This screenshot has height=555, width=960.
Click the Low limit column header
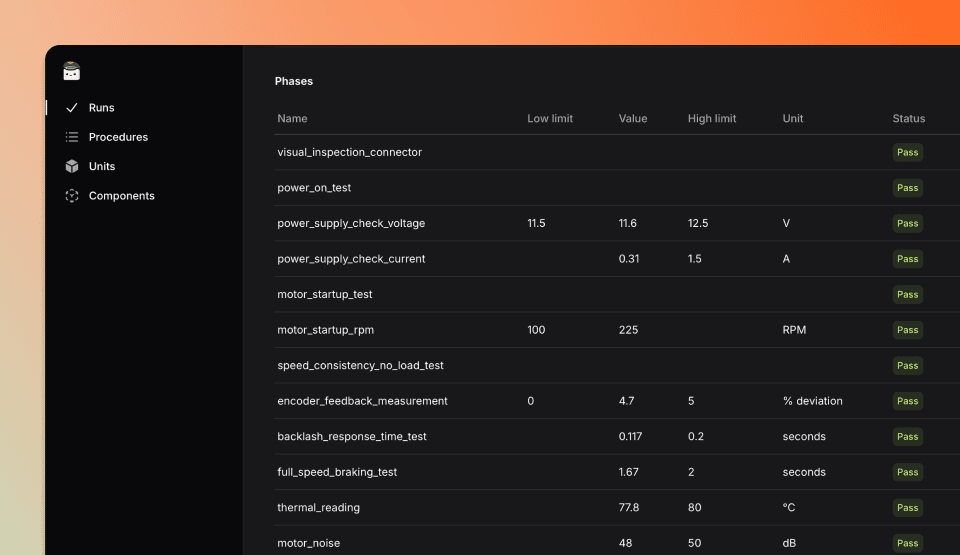pos(550,119)
